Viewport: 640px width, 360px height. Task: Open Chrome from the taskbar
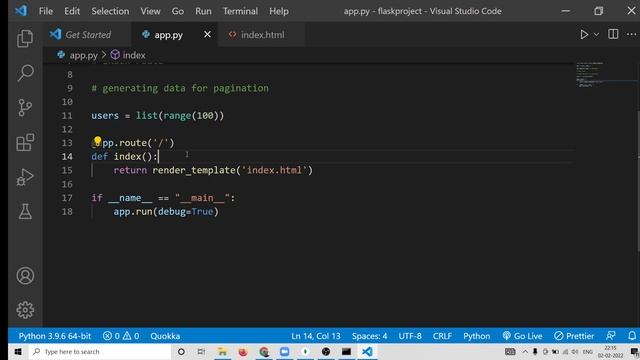pyautogui.click(x=264, y=351)
